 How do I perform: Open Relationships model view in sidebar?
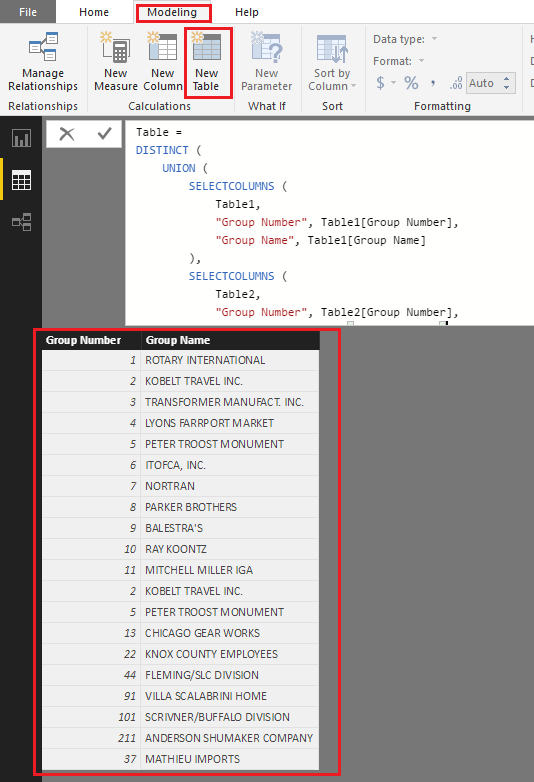(21, 222)
